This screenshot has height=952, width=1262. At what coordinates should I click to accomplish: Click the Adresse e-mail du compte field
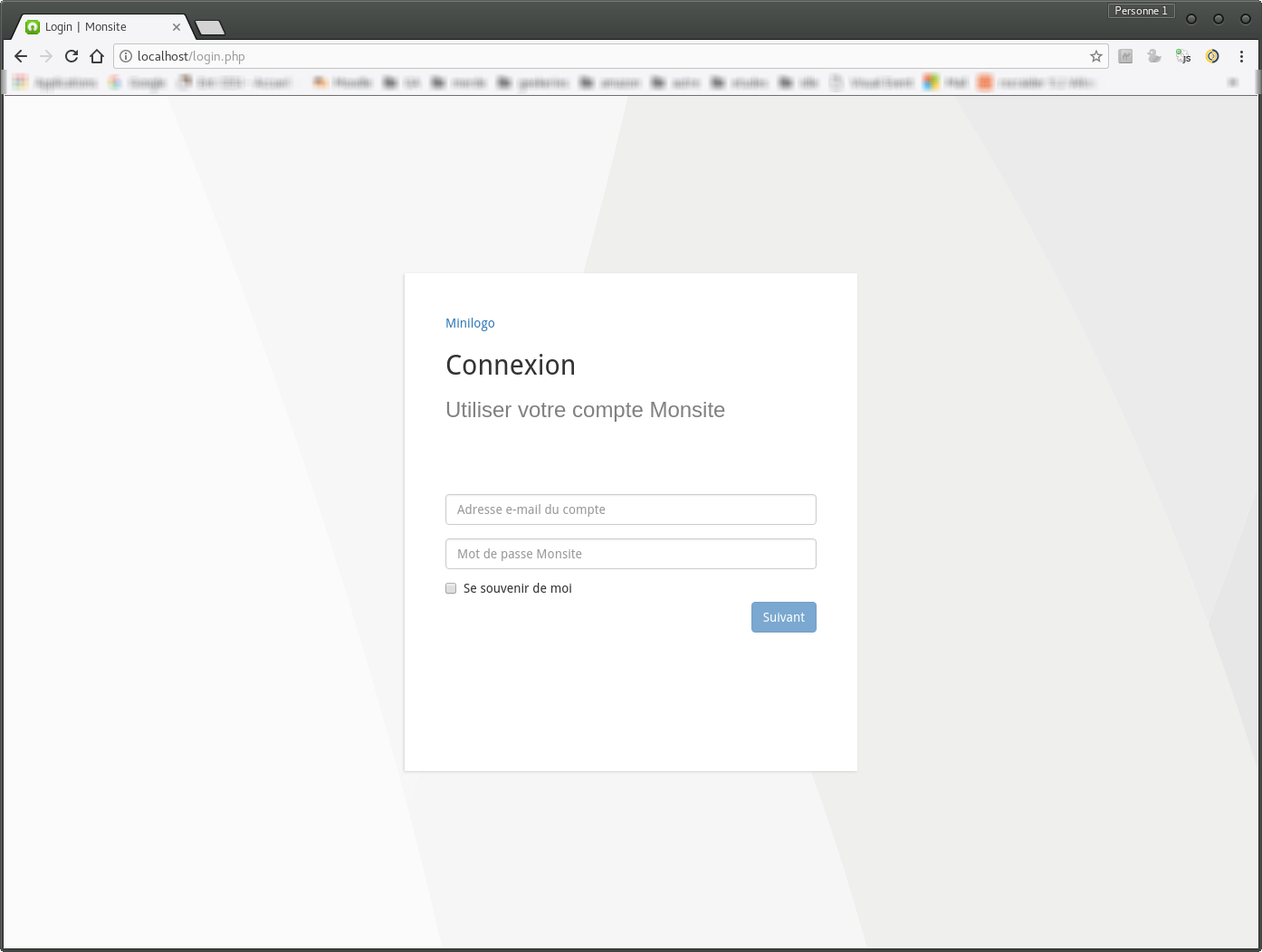click(631, 509)
